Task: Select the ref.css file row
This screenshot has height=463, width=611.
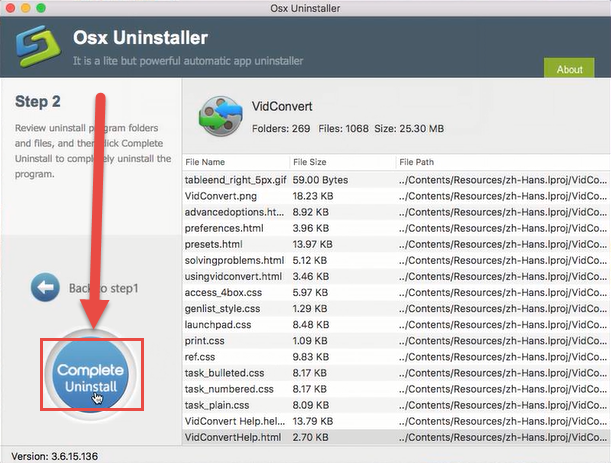Action: (x=395, y=357)
